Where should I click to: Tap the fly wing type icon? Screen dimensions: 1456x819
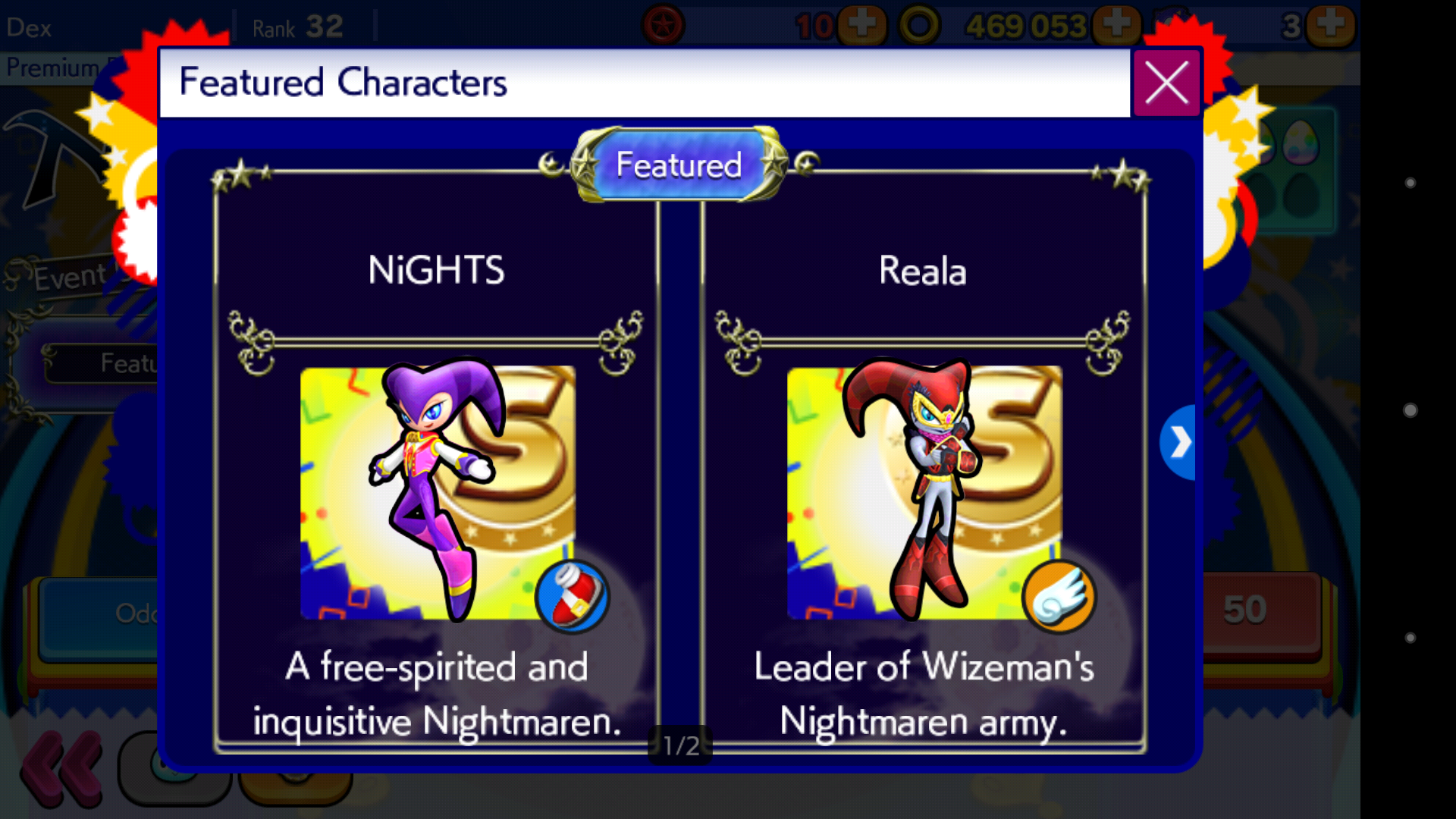(x=1059, y=596)
